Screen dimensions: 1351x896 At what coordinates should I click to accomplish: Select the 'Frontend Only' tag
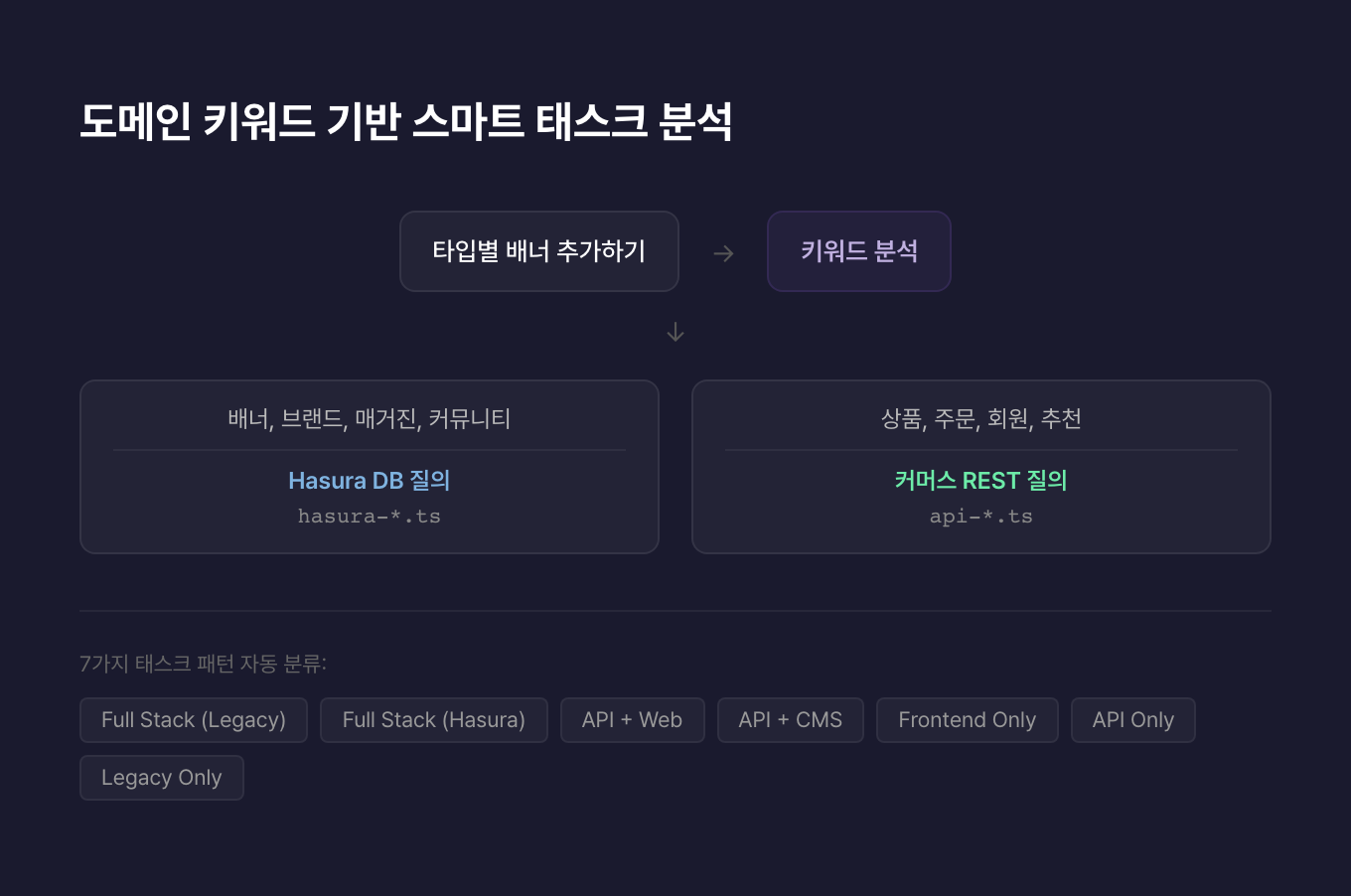click(967, 720)
